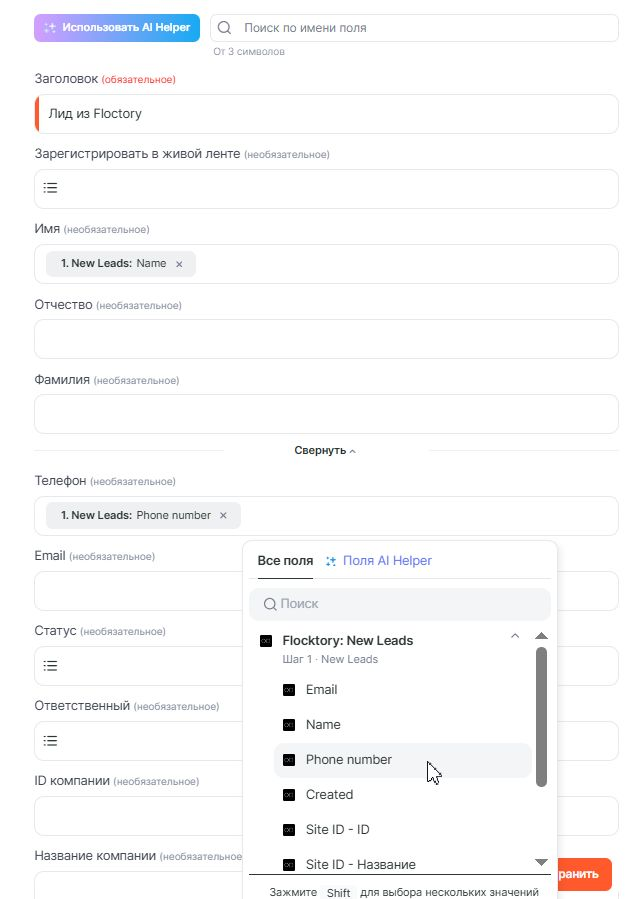The height and width of the screenshot is (899, 644).
Task: Click the Отчество input field
Action: [x=326, y=339]
